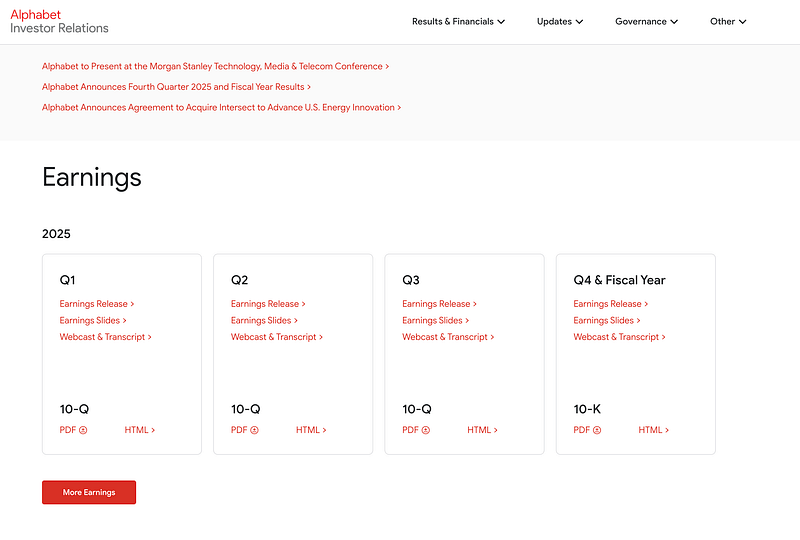The width and height of the screenshot is (800, 540).
Task: Select the Q2 card title
Action: click(239, 280)
